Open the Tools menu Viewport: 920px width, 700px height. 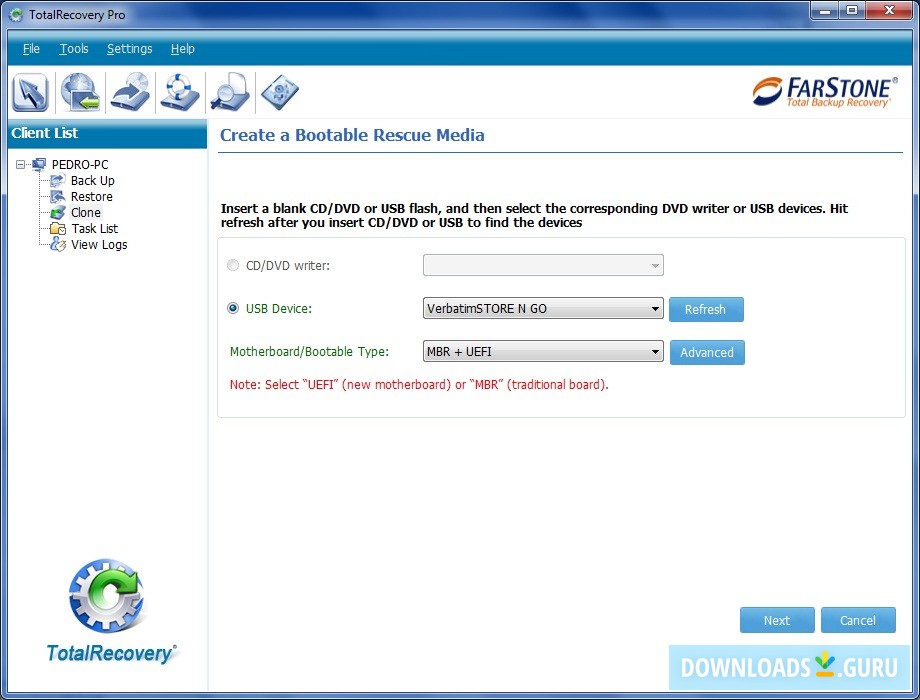73,48
